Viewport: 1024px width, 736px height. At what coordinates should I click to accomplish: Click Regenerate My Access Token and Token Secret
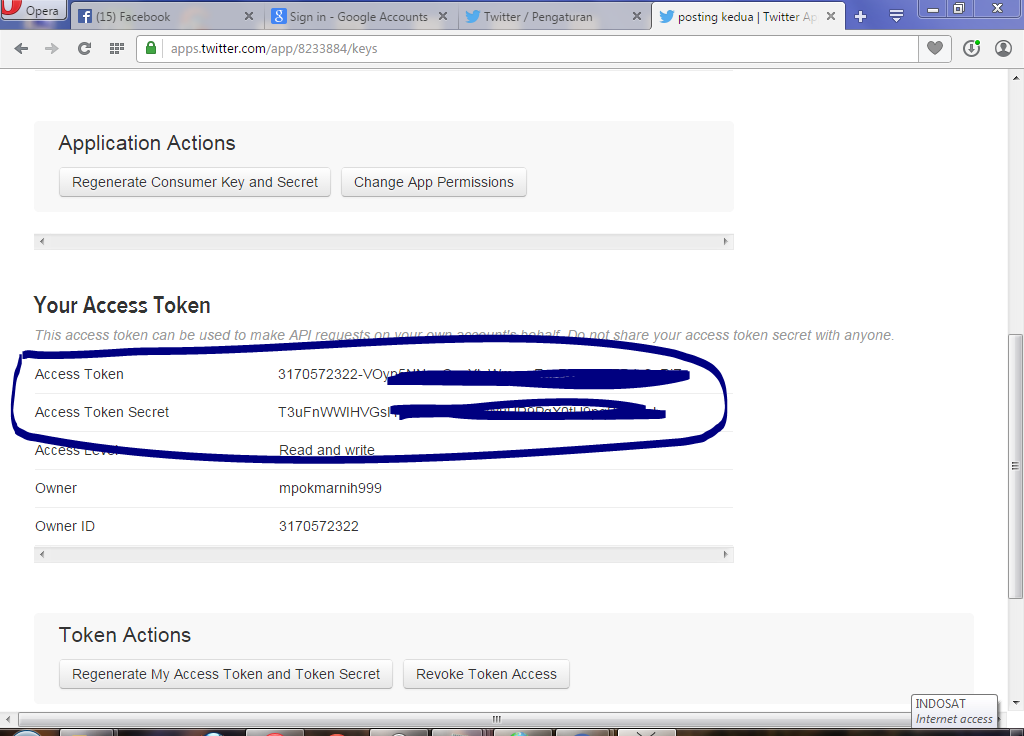tap(226, 674)
